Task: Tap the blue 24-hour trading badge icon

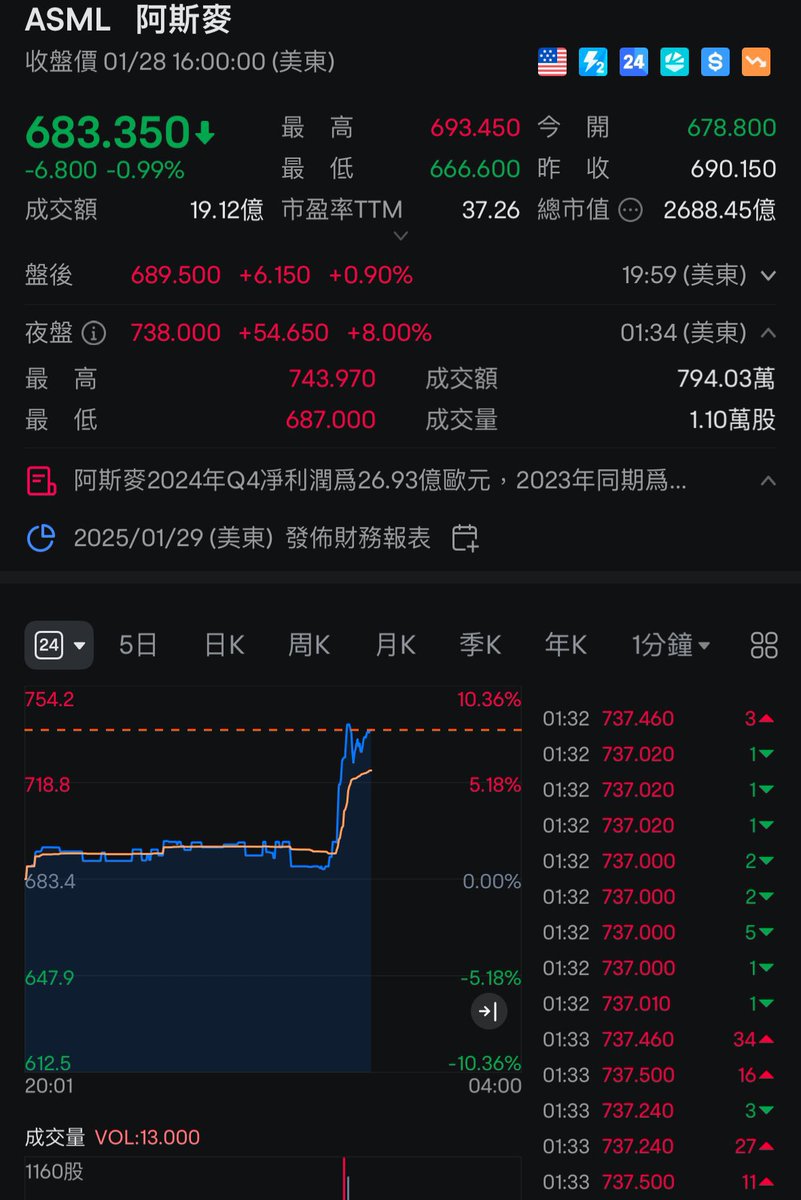Action: click(x=634, y=62)
